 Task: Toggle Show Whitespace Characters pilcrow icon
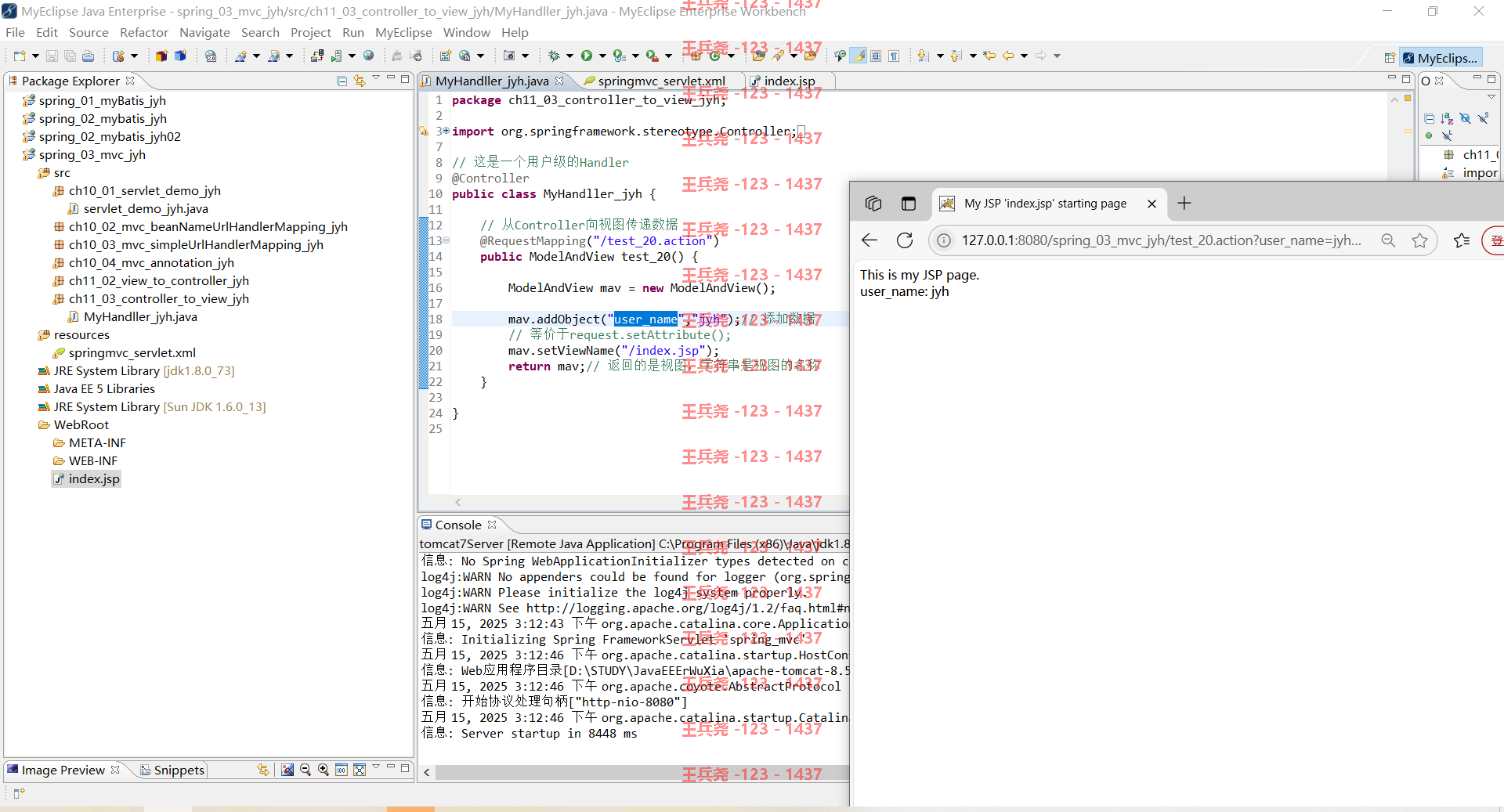click(x=894, y=56)
